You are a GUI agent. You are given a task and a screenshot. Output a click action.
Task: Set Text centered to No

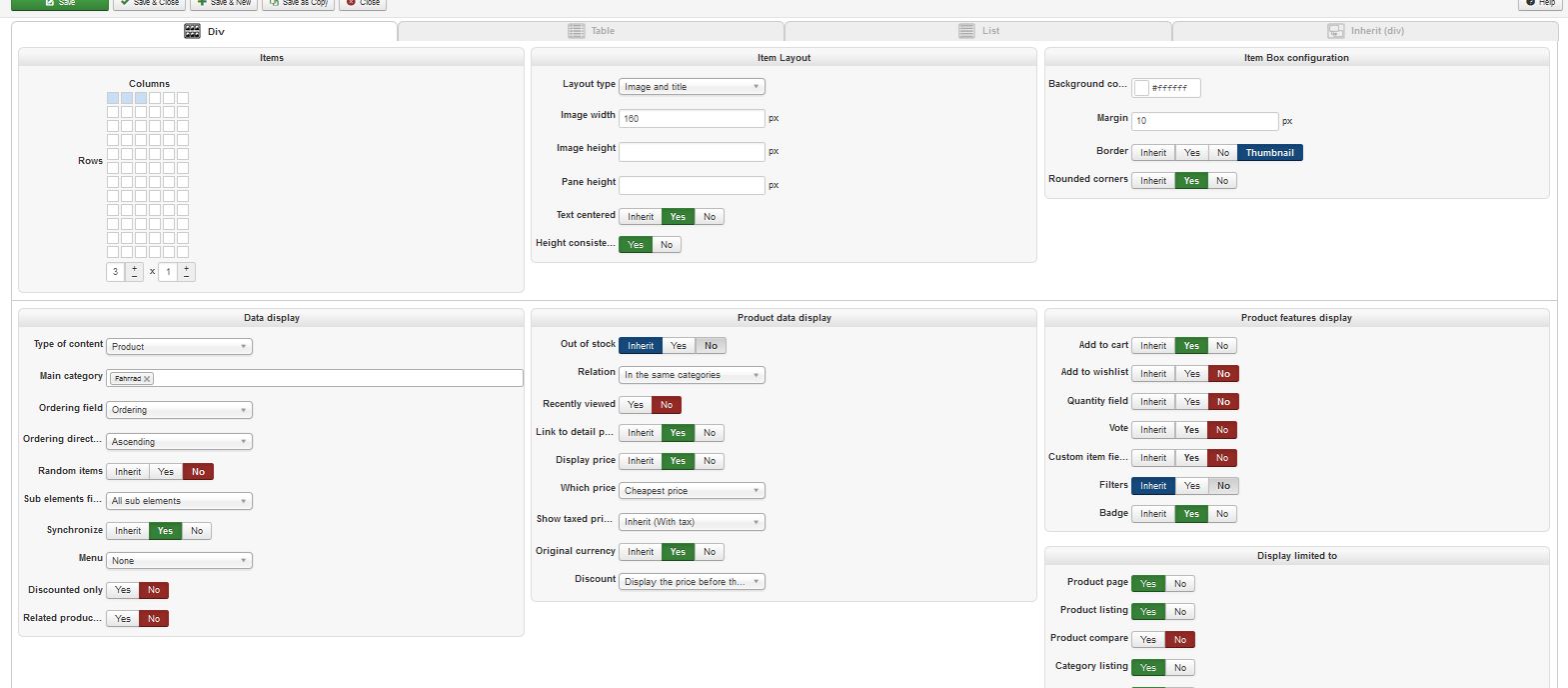point(710,217)
